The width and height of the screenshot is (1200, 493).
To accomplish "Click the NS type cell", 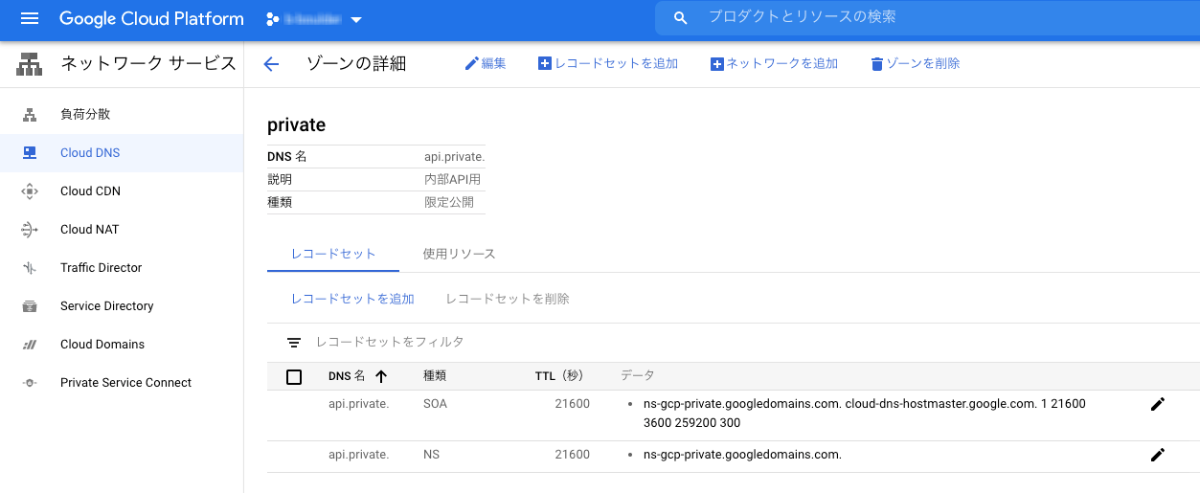I will tap(431, 455).
